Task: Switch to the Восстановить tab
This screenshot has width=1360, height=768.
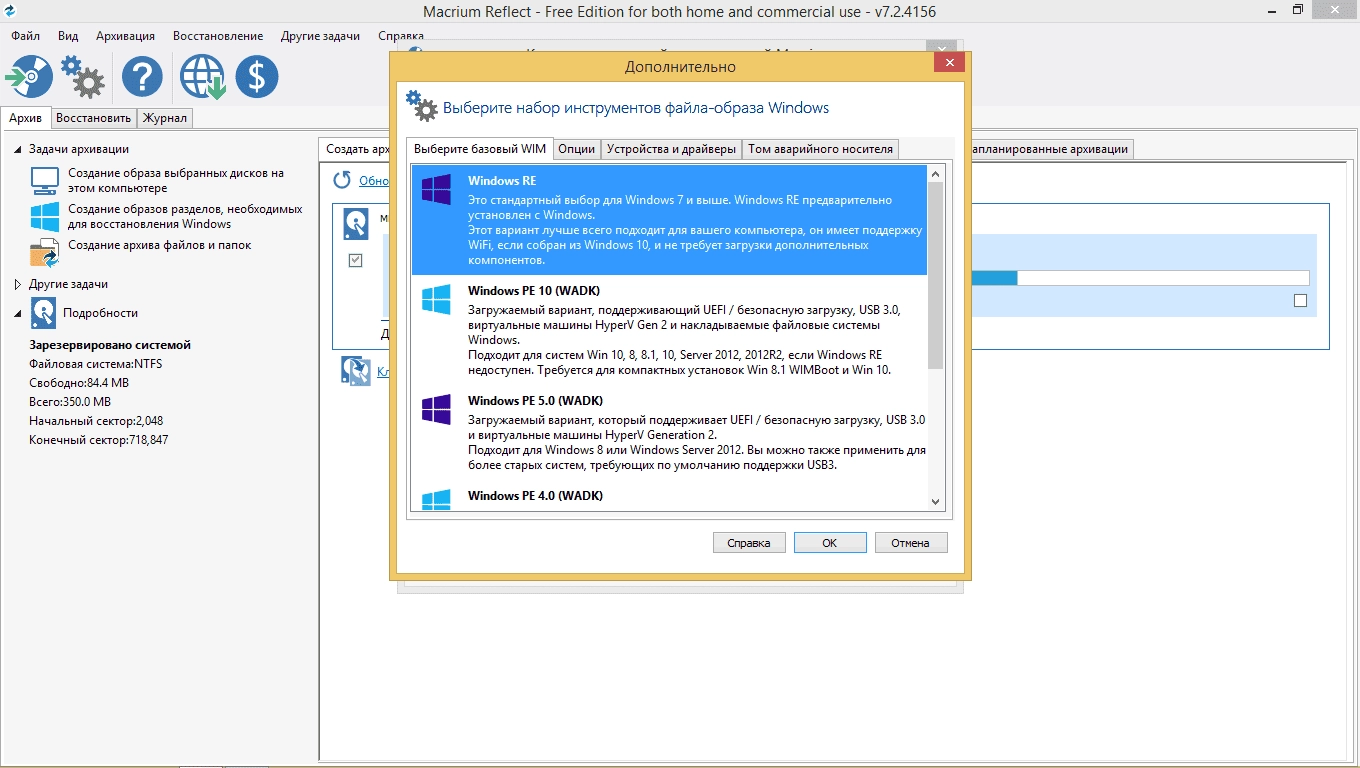Action: pyautogui.click(x=93, y=118)
